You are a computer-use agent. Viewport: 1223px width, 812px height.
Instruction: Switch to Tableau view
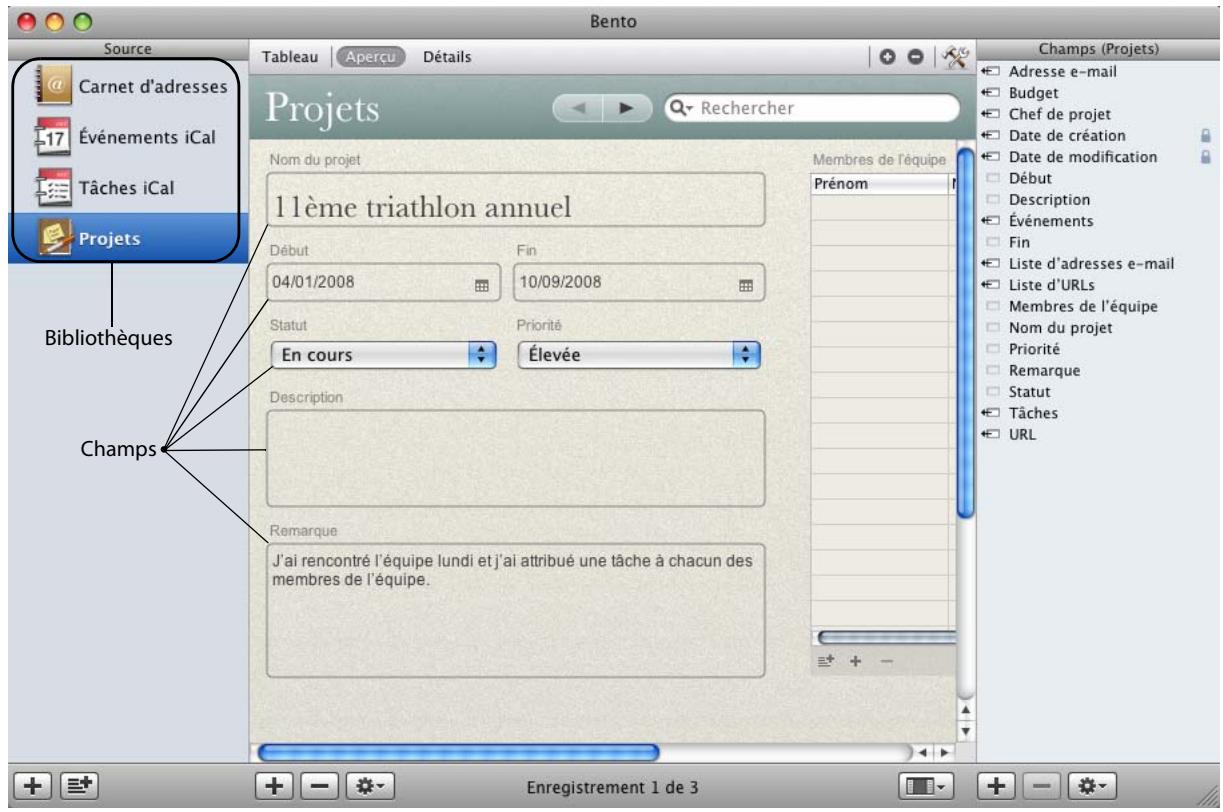(x=291, y=58)
